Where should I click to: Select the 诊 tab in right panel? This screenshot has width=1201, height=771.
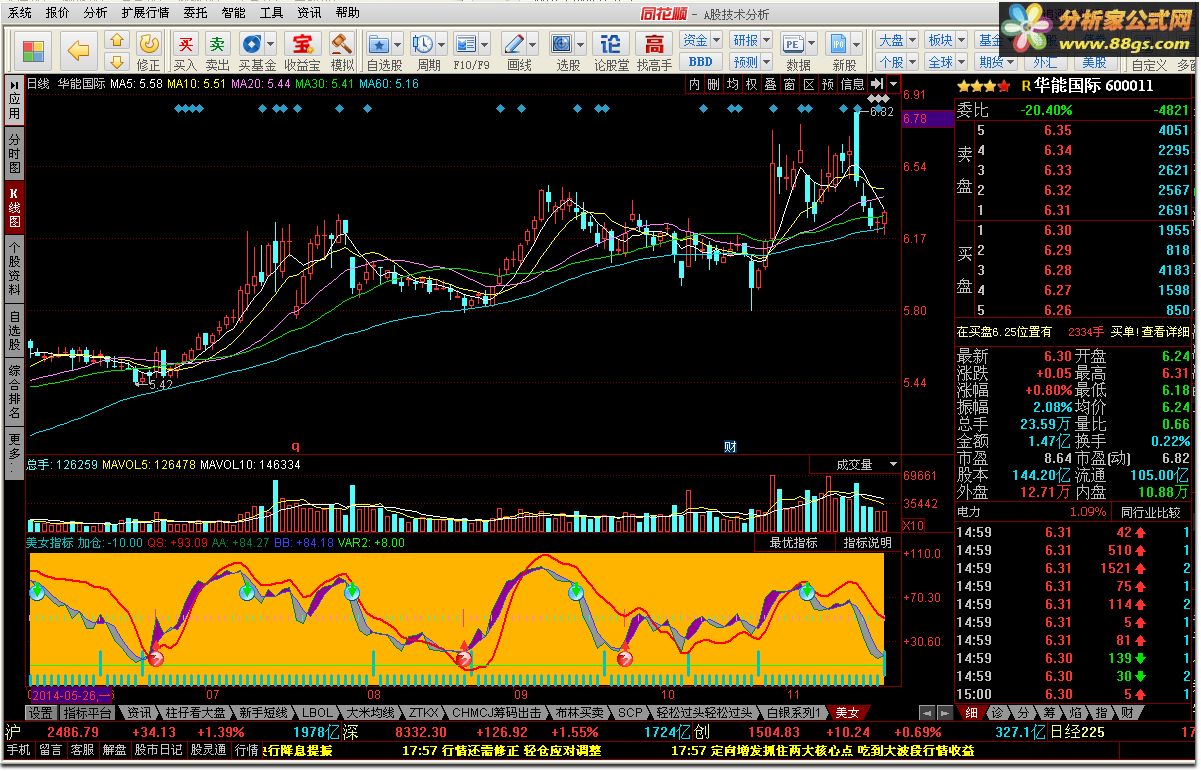[996, 713]
